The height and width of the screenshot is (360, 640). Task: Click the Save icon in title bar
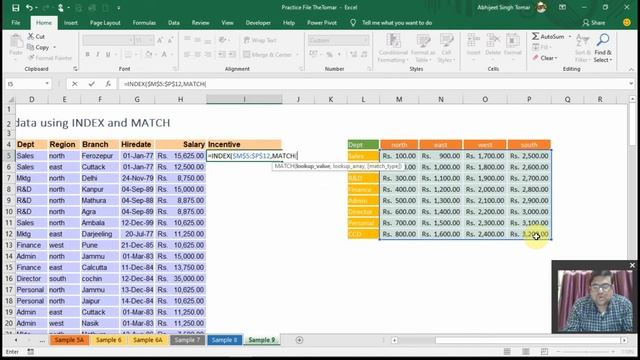16,8
